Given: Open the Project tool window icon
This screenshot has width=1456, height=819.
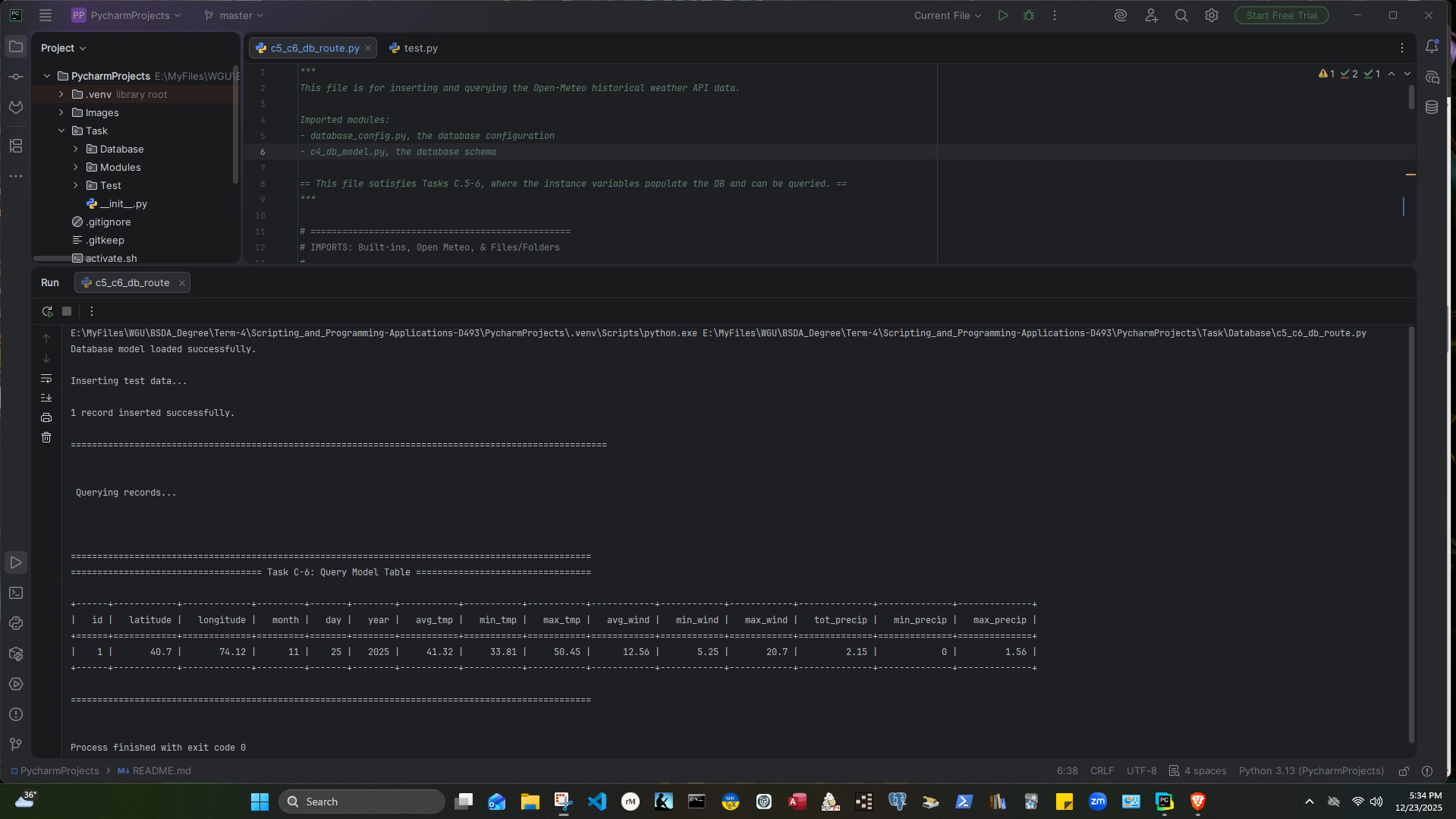Looking at the screenshot, I should (16, 47).
